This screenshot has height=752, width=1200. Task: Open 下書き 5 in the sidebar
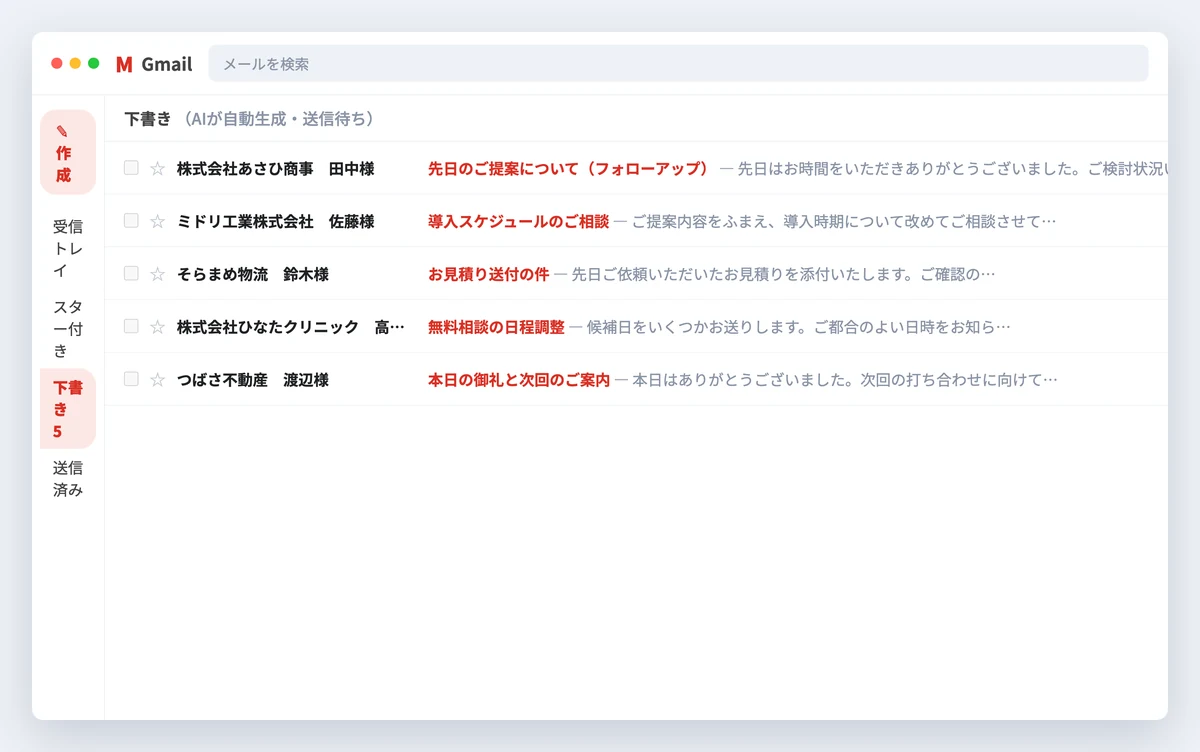pyautogui.click(x=68, y=408)
